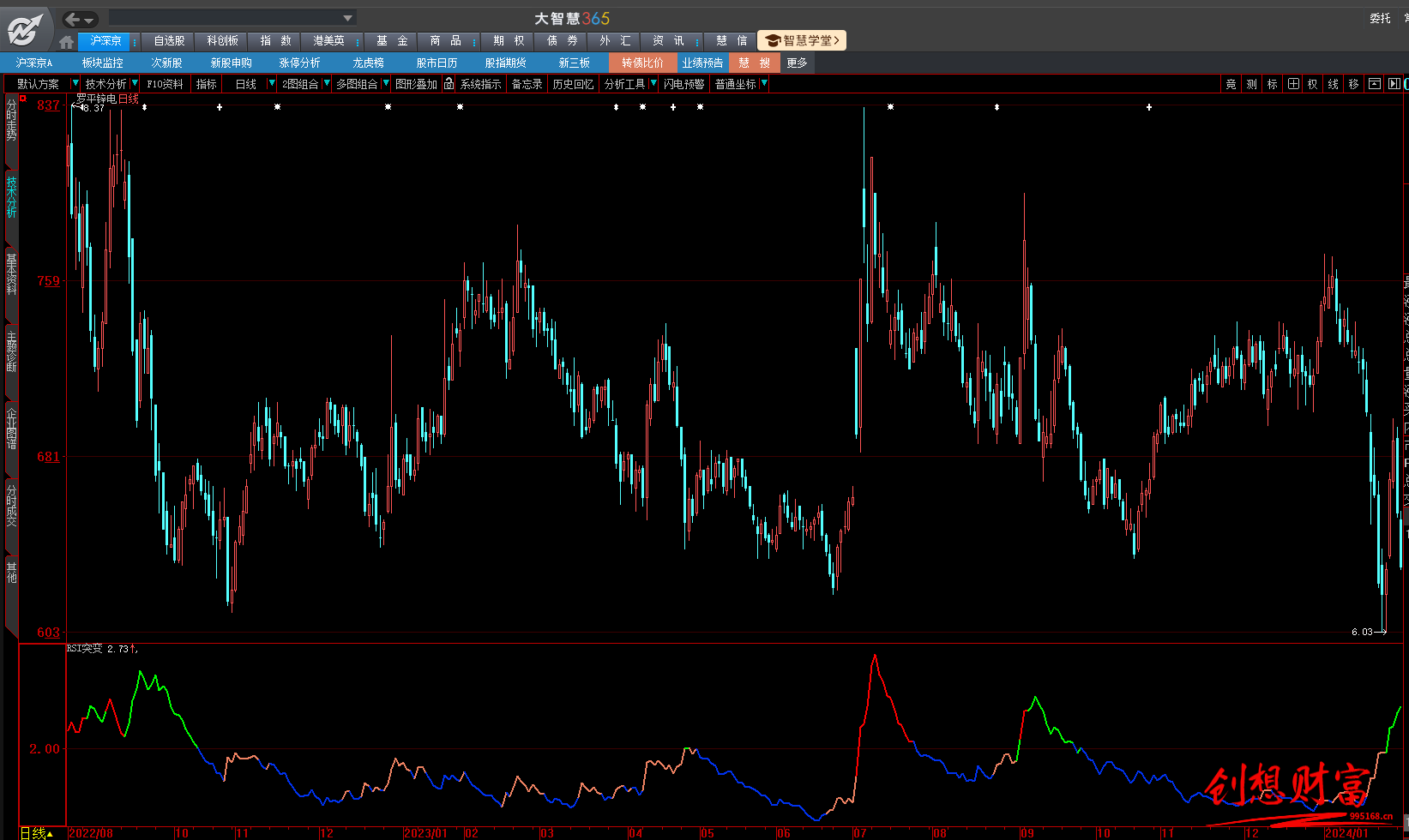
Task: Click the 标 toolbar icon
Action: (x=1273, y=84)
